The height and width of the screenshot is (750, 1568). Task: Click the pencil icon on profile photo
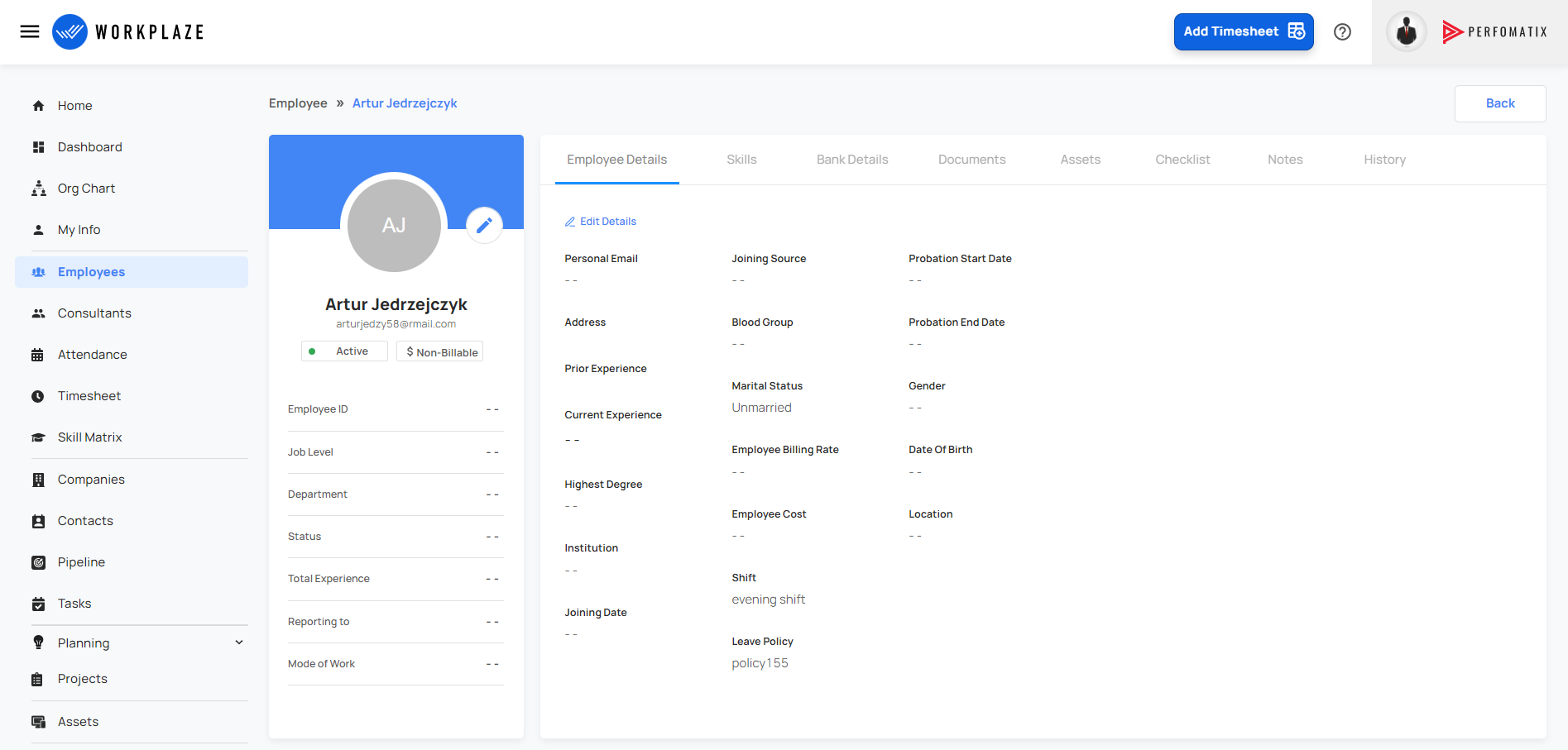pos(485,225)
